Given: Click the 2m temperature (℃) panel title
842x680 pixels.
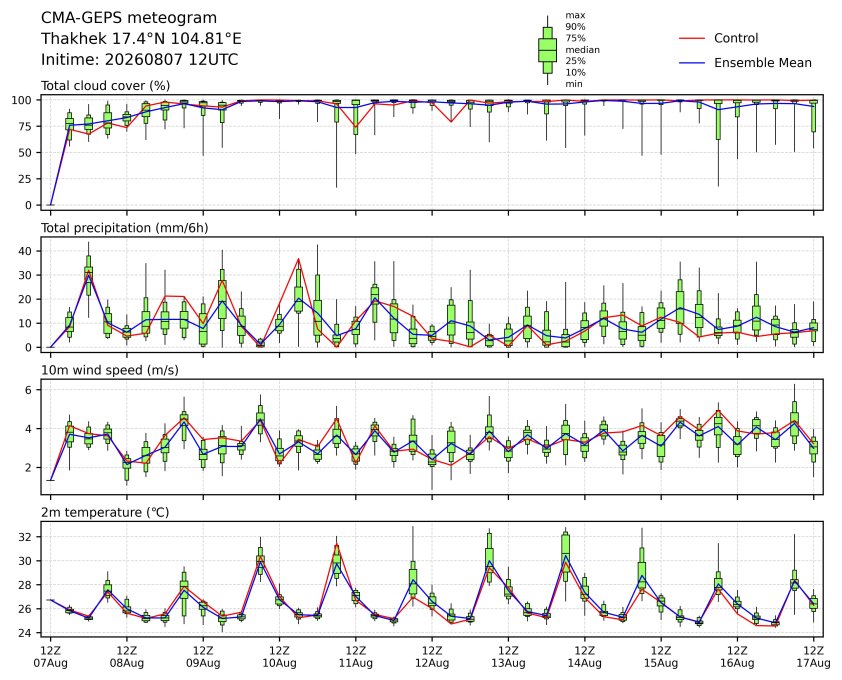Looking at the screenshot, I should click(x=105, y=512).
